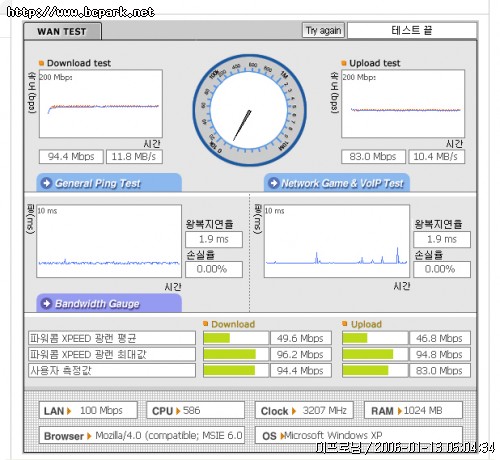This screenshot has width=500, height=460.
Task: Open the Bandwidth Gauge section header
Action: click(109, 303)
